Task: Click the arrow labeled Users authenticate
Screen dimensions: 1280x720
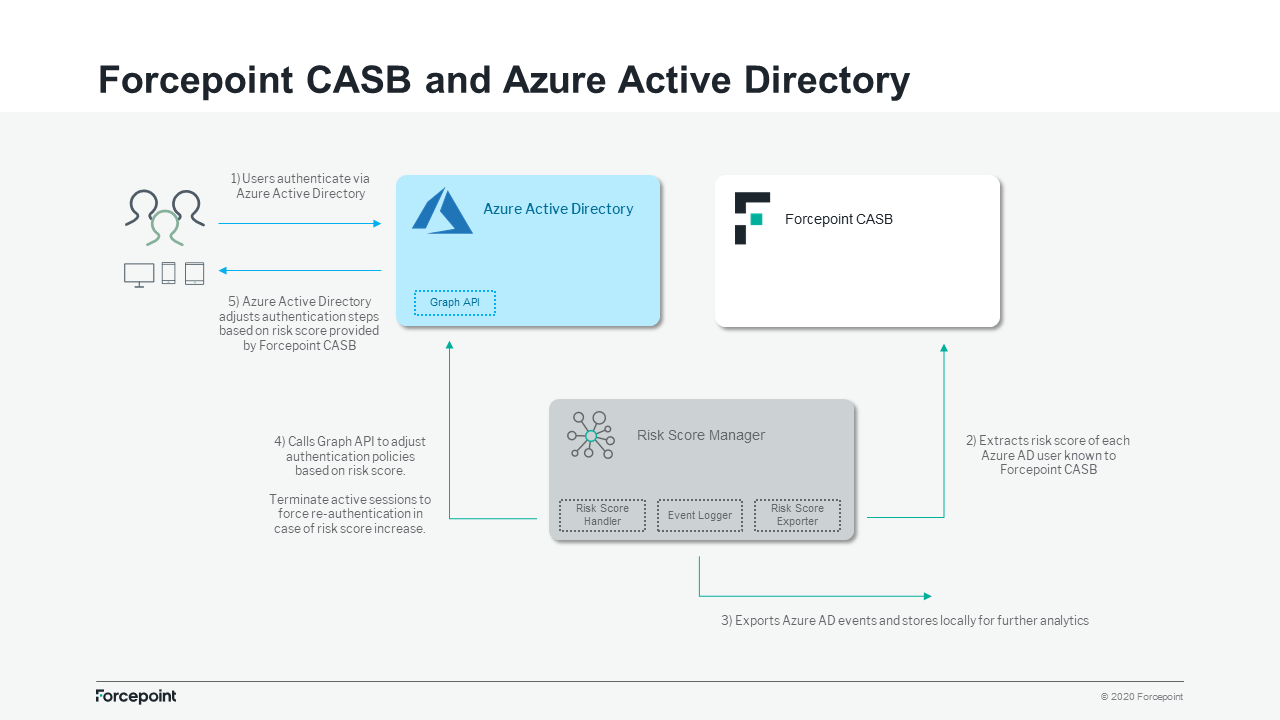Action: (299, 223)
